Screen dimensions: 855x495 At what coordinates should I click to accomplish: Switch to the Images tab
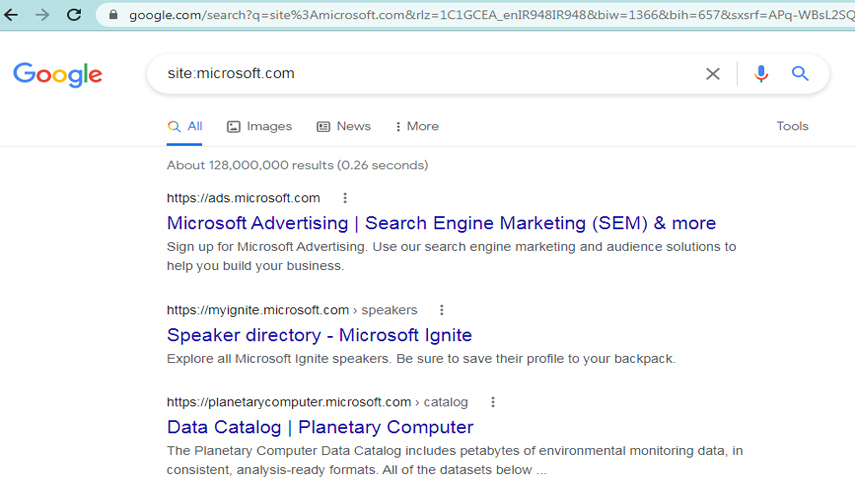(260, 126)
